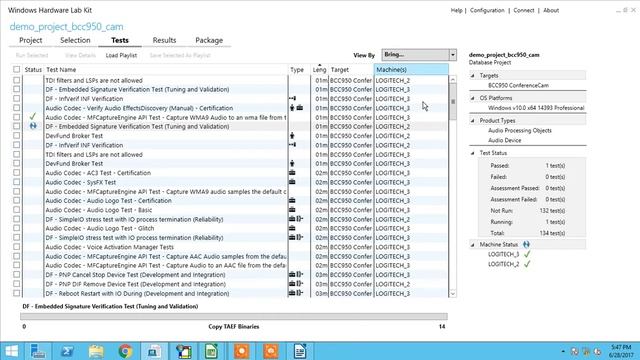
Task: Open Configuration link
Action: (487, 10)
